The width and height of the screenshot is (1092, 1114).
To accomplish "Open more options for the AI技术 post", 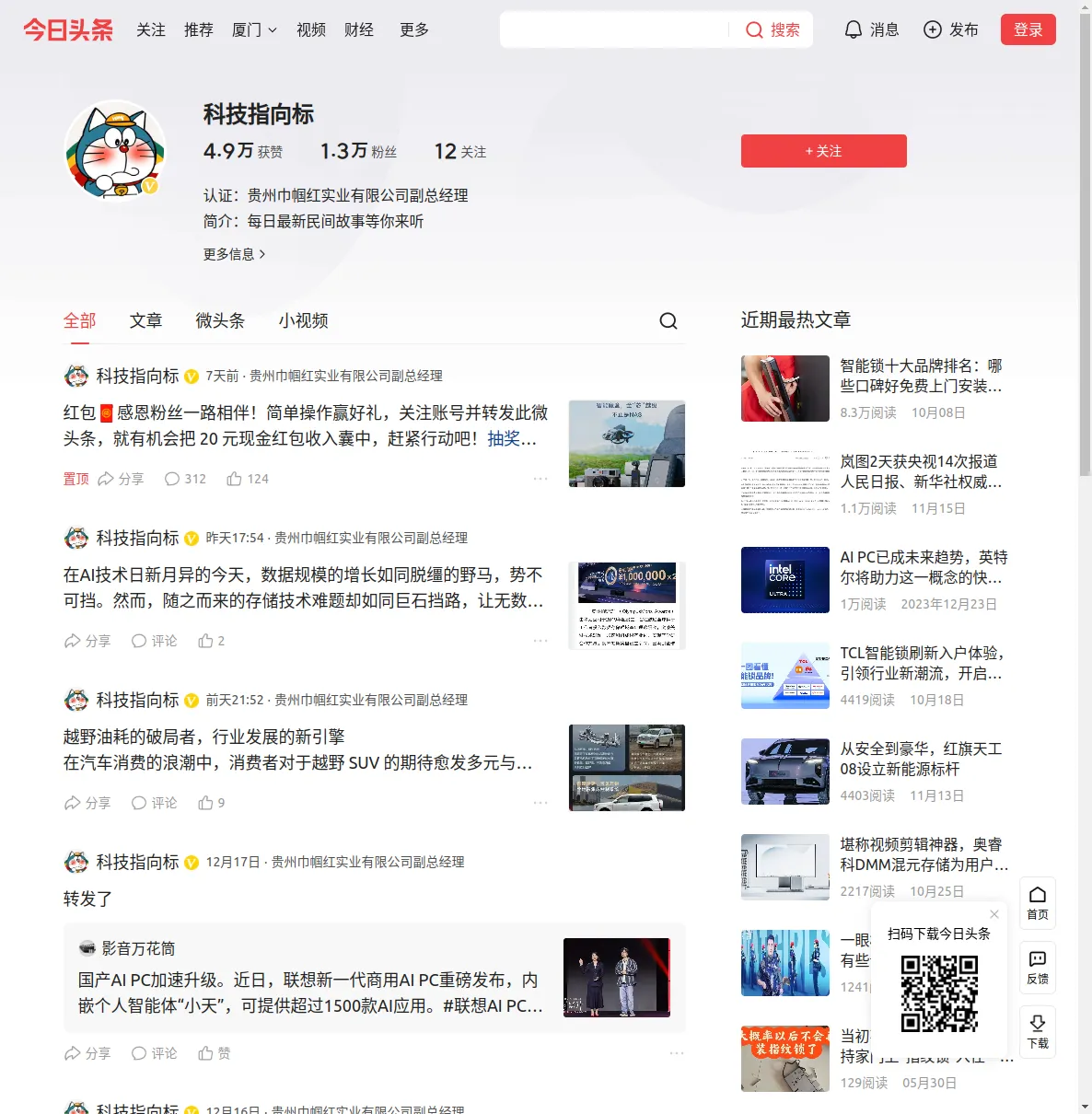I will 540,641.
